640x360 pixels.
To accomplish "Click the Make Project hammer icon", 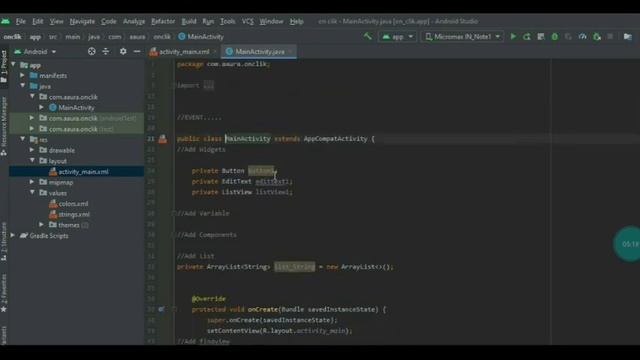I will [368, 36].
